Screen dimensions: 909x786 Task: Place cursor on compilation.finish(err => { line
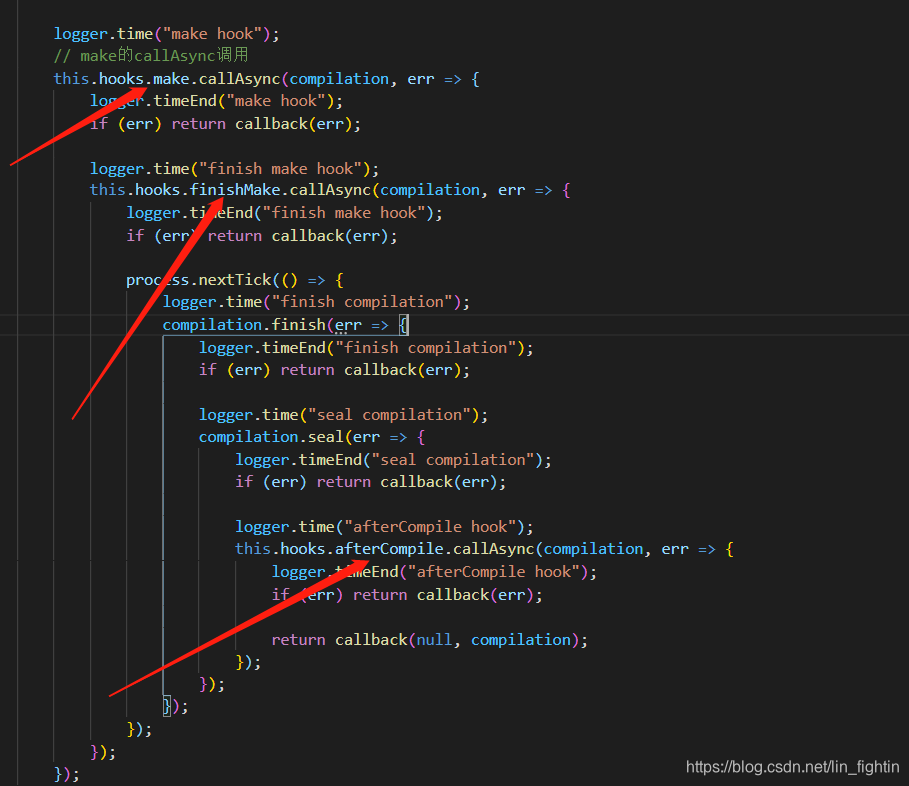285,325
